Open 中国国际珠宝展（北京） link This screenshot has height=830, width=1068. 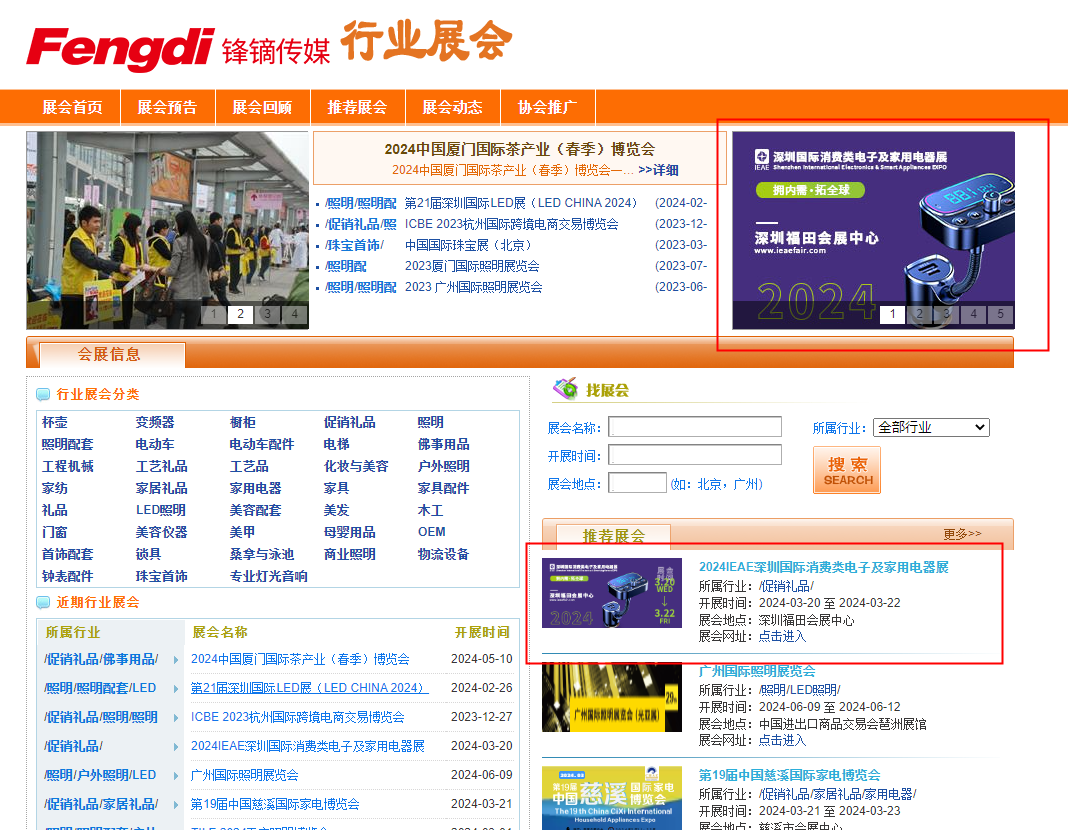(x=468, y=245)
